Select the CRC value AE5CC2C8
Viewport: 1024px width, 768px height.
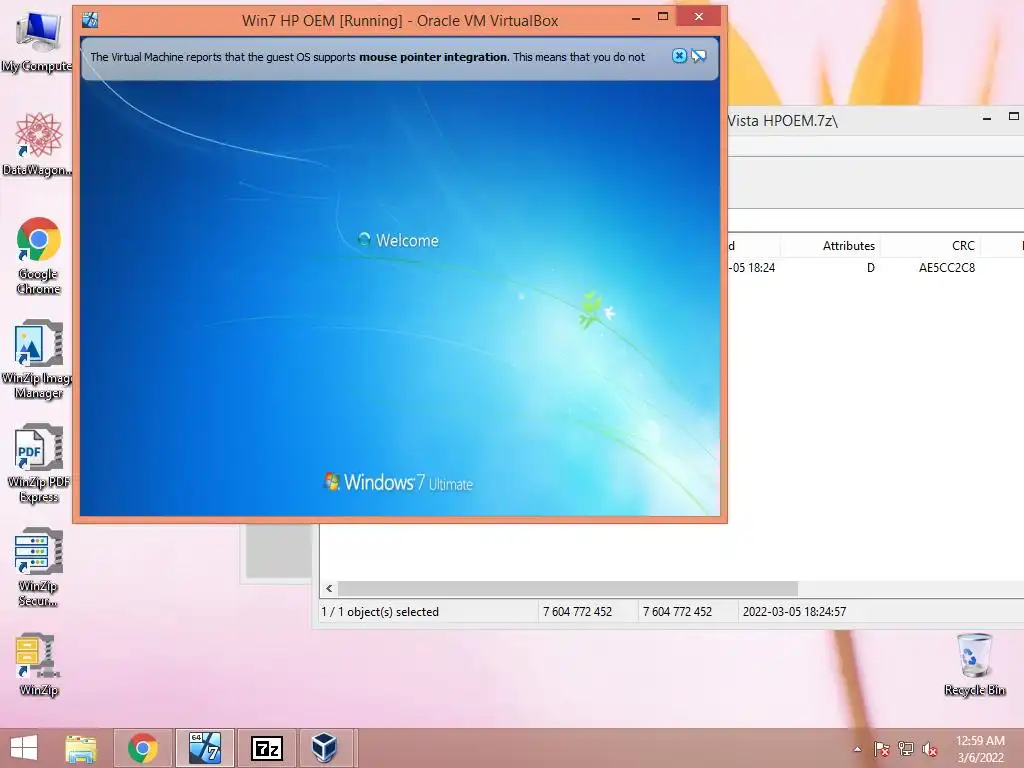pos(947,268)
